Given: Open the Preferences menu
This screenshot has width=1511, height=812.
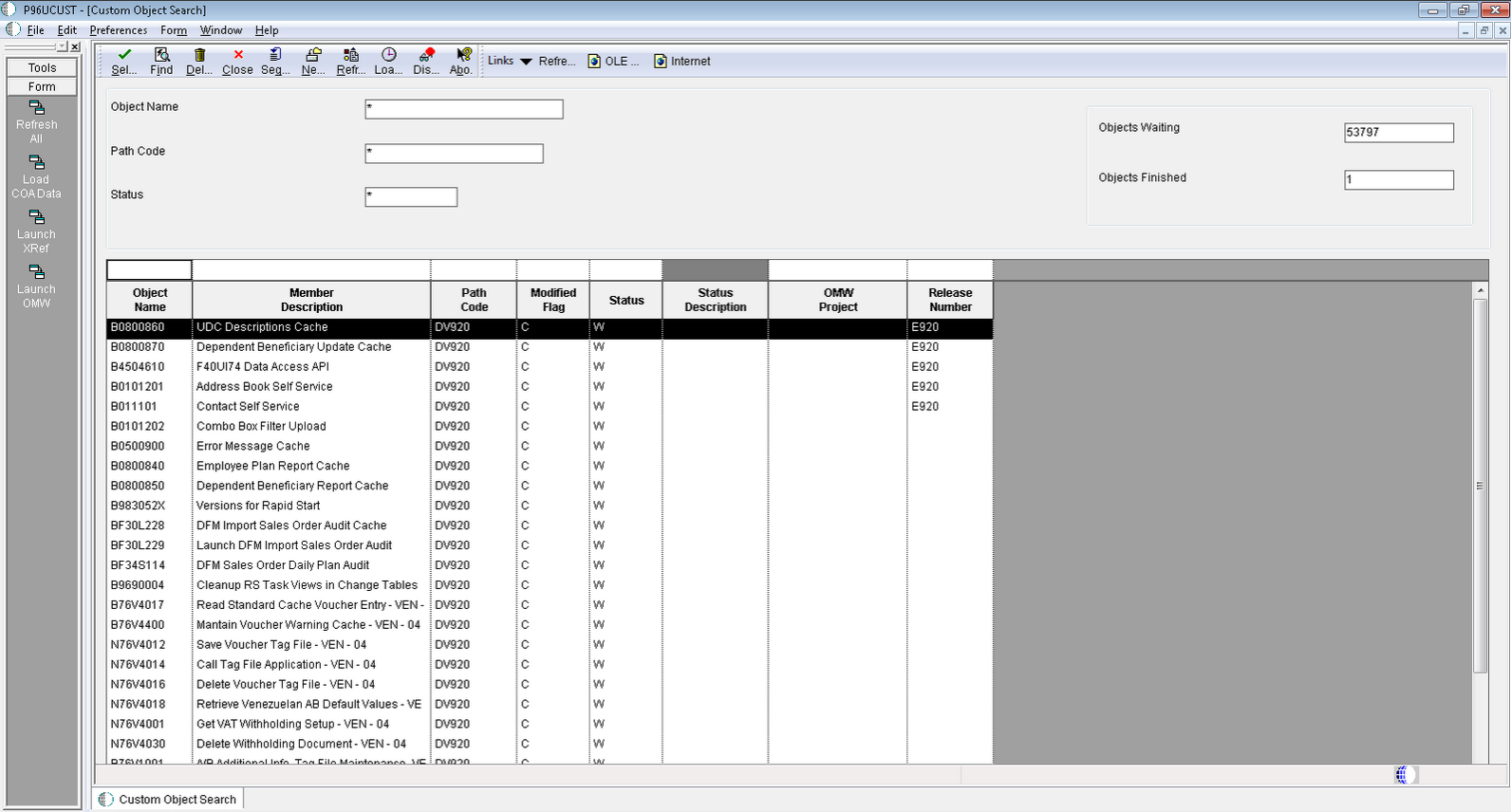Looking at the screenshot, I should (119, 30).
